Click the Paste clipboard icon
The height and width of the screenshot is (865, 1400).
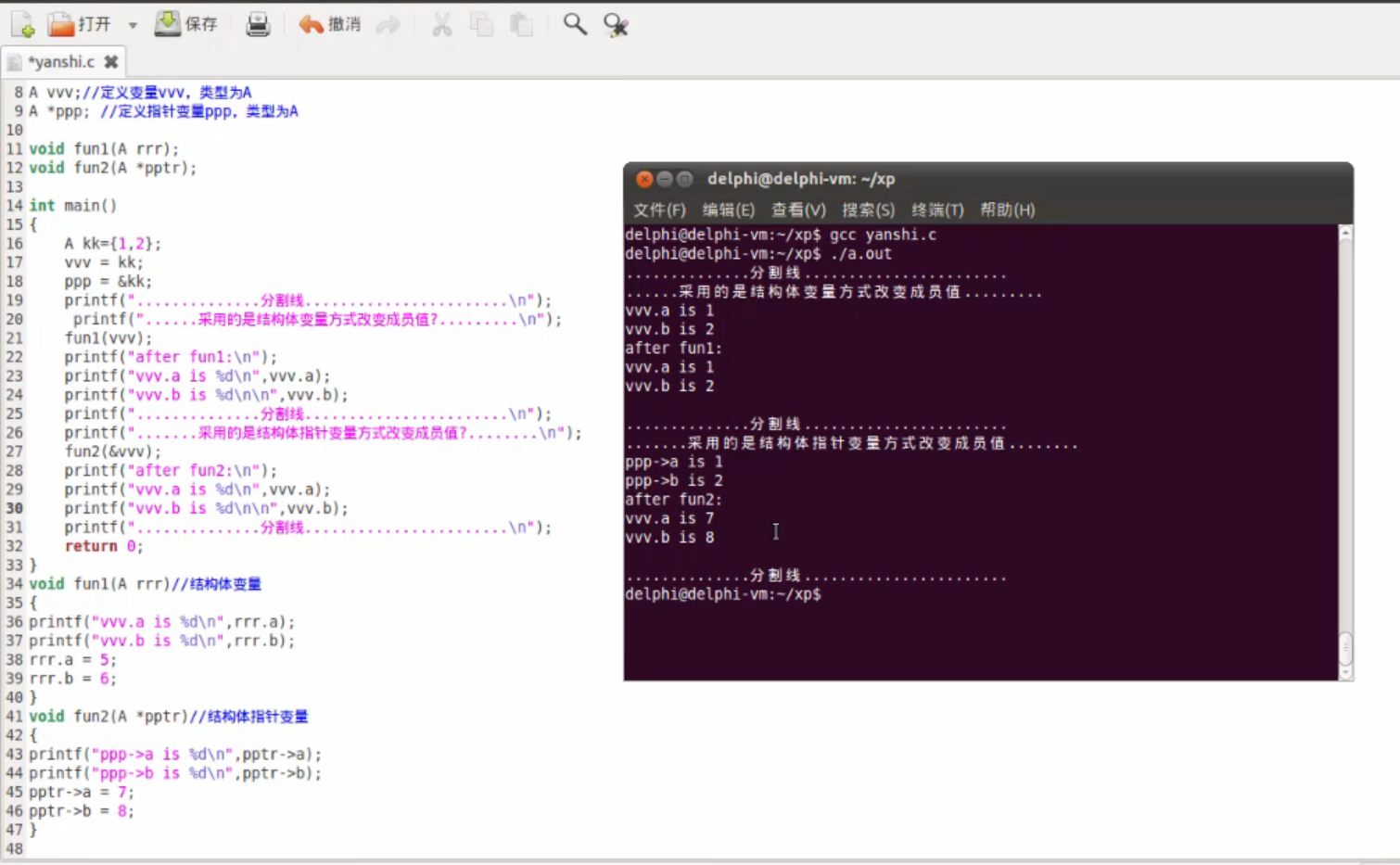point(522,24)
